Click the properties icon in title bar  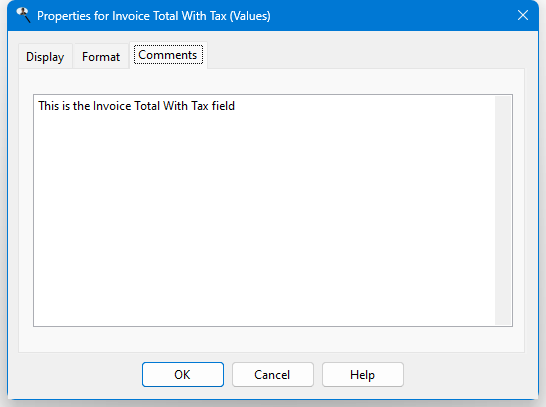(x=23, y=15)
